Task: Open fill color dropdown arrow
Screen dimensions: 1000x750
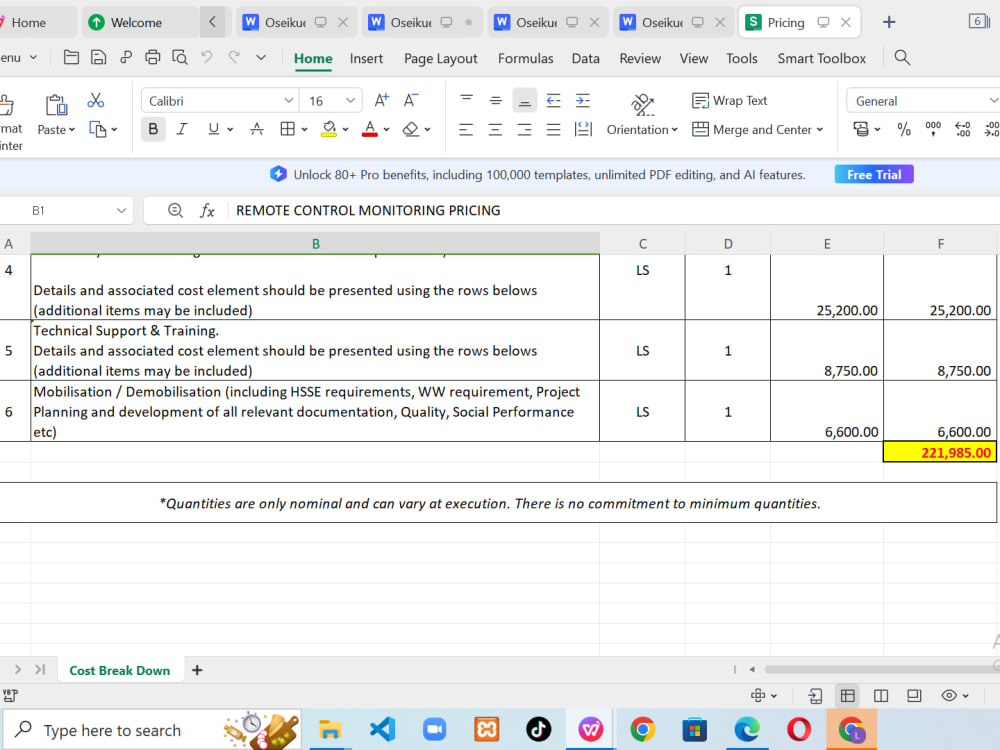Action: 346,129
